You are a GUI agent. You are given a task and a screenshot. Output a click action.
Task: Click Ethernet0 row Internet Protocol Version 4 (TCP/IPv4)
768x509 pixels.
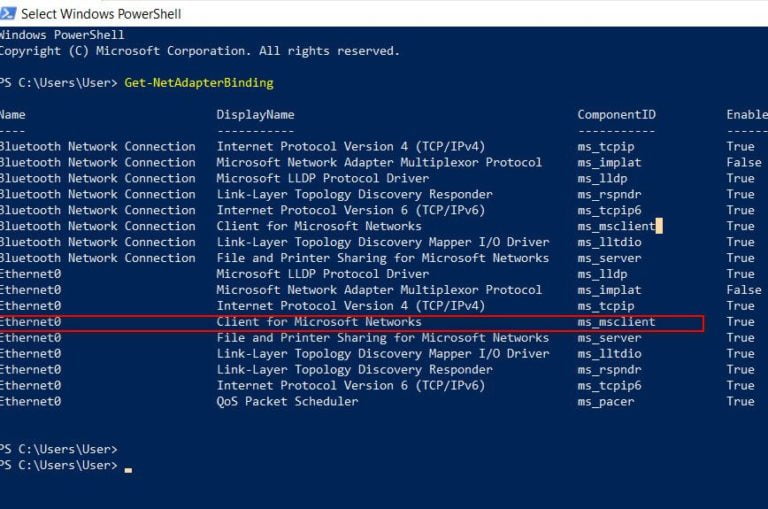351,306
